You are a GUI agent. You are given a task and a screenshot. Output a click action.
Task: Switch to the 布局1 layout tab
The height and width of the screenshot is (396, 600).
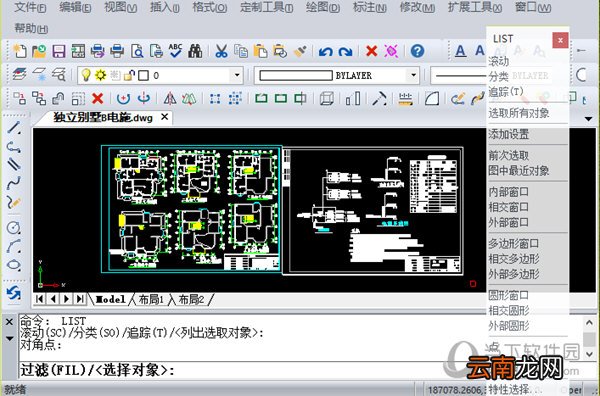click(151, 299)
